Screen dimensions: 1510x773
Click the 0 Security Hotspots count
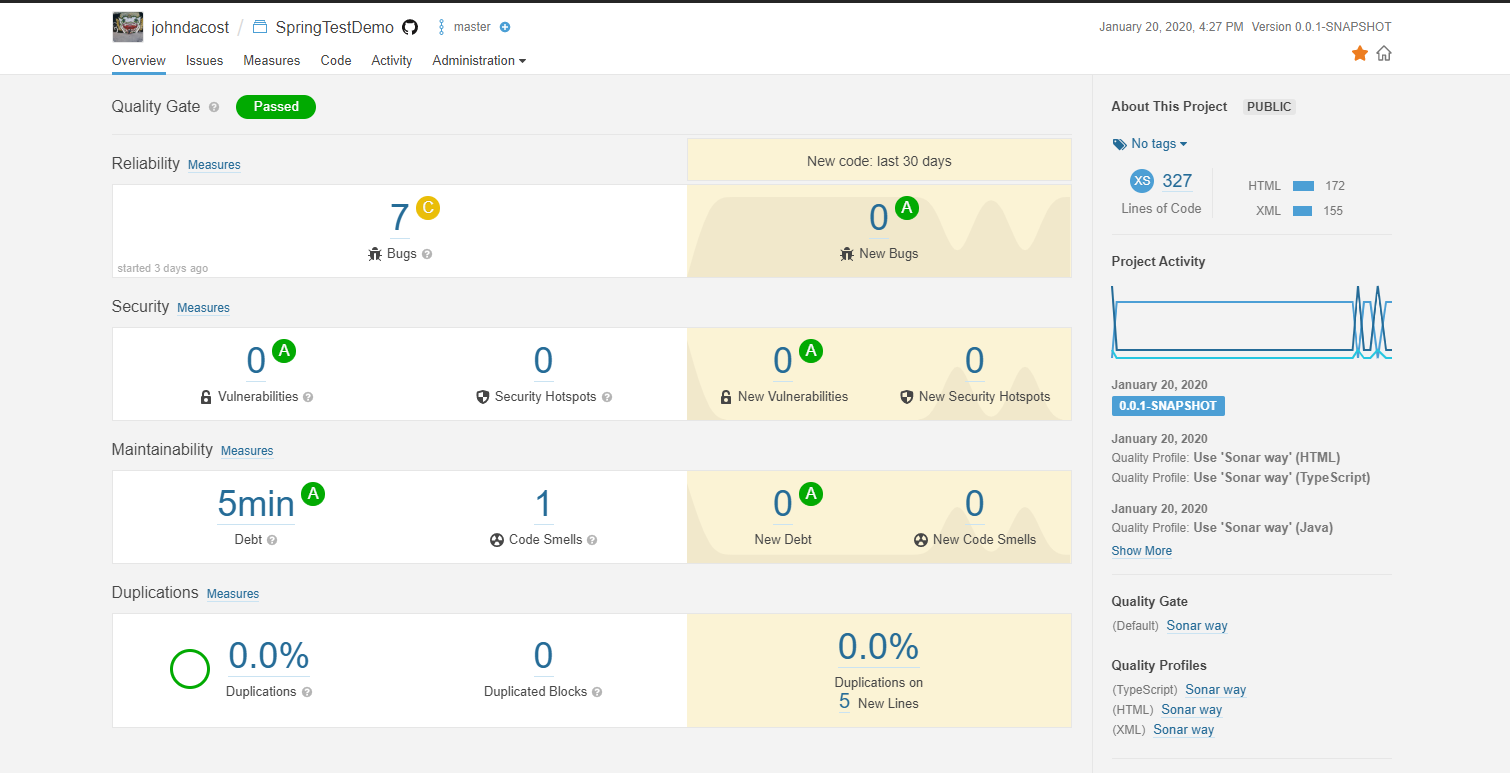point(543,361)
